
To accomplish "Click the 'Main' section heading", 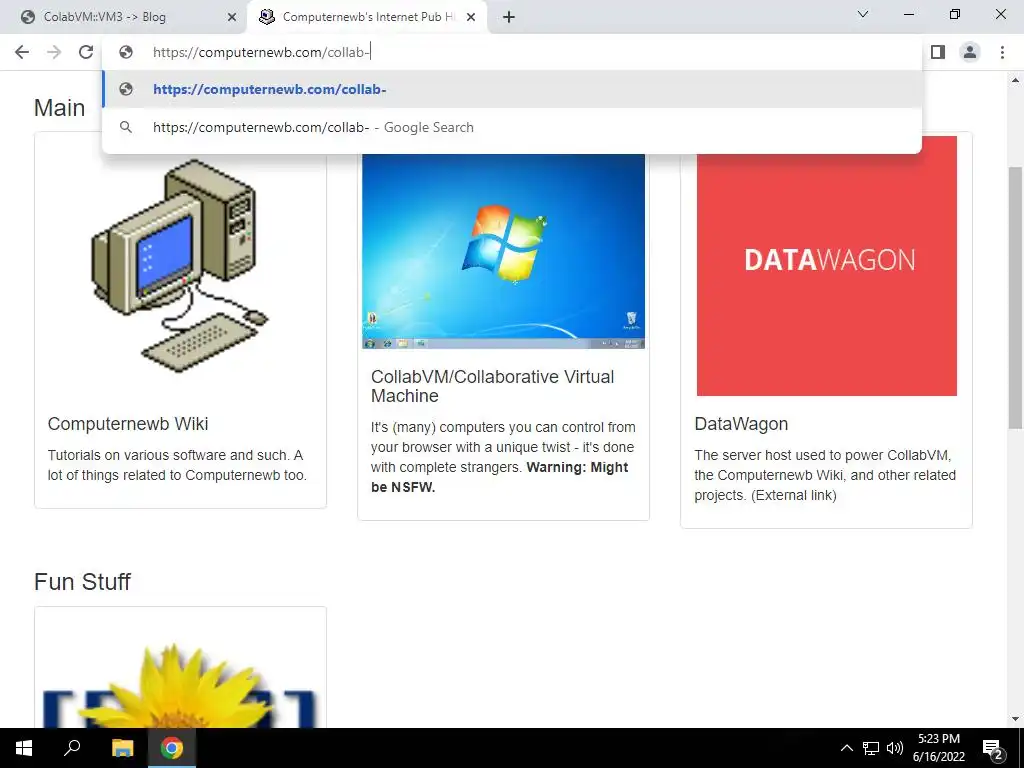I will (x=59, y=108).
